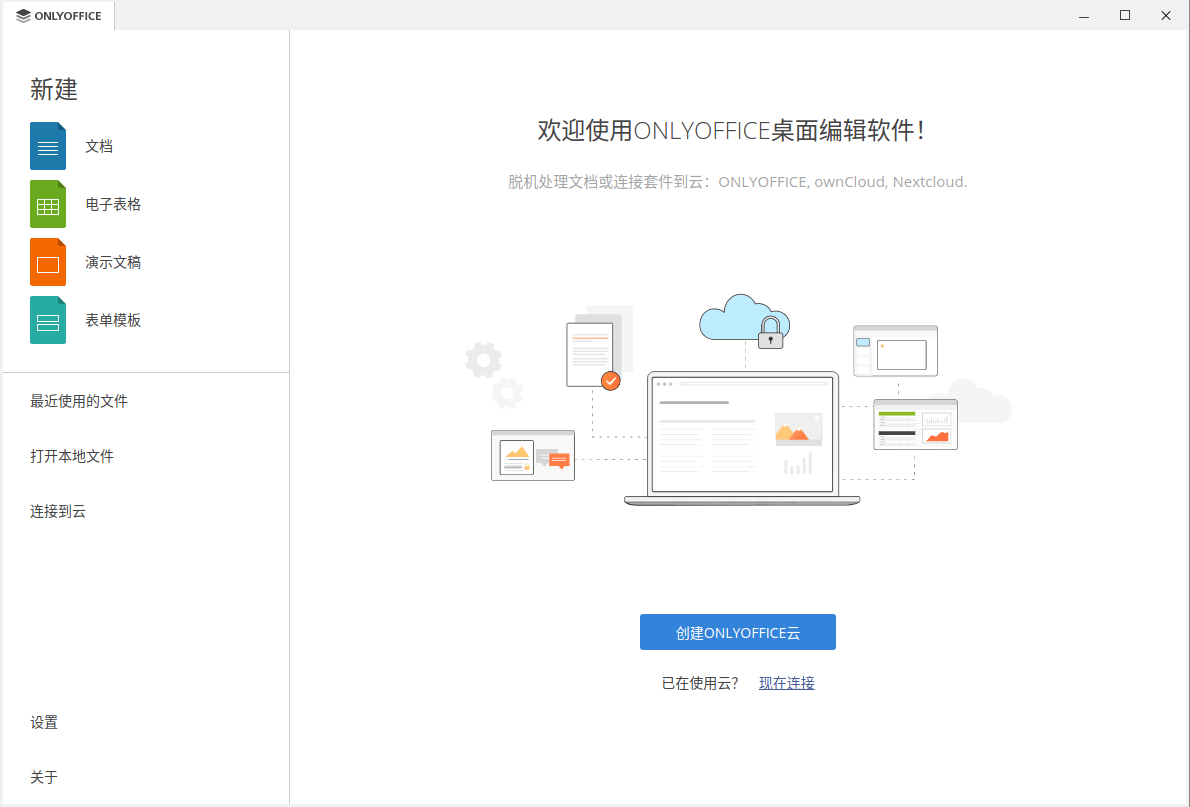Open the 连接到云 sidebar section
1190x807 pixels.
(58, 512)
